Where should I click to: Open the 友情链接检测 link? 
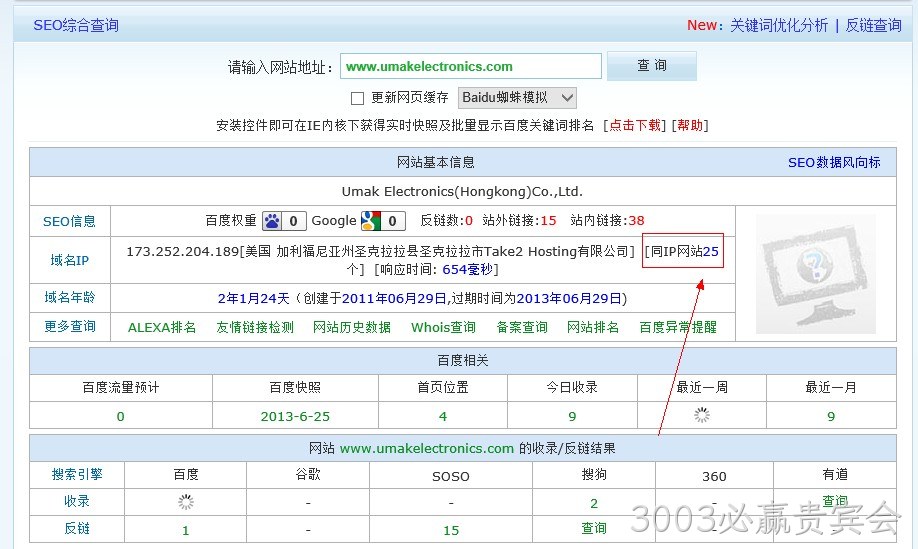pyautogui.click(x=255, y=327)
